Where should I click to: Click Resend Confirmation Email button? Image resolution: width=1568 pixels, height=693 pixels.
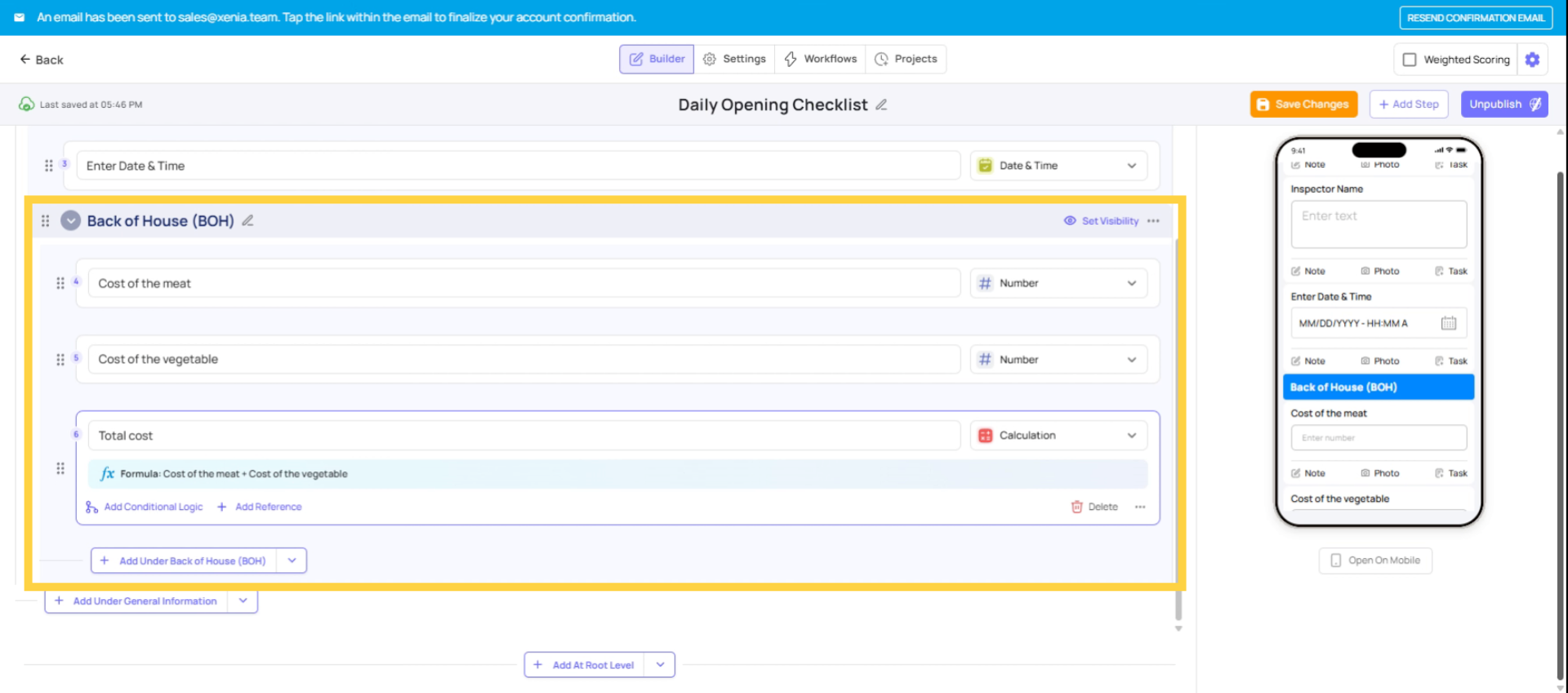click(1476, 18)
